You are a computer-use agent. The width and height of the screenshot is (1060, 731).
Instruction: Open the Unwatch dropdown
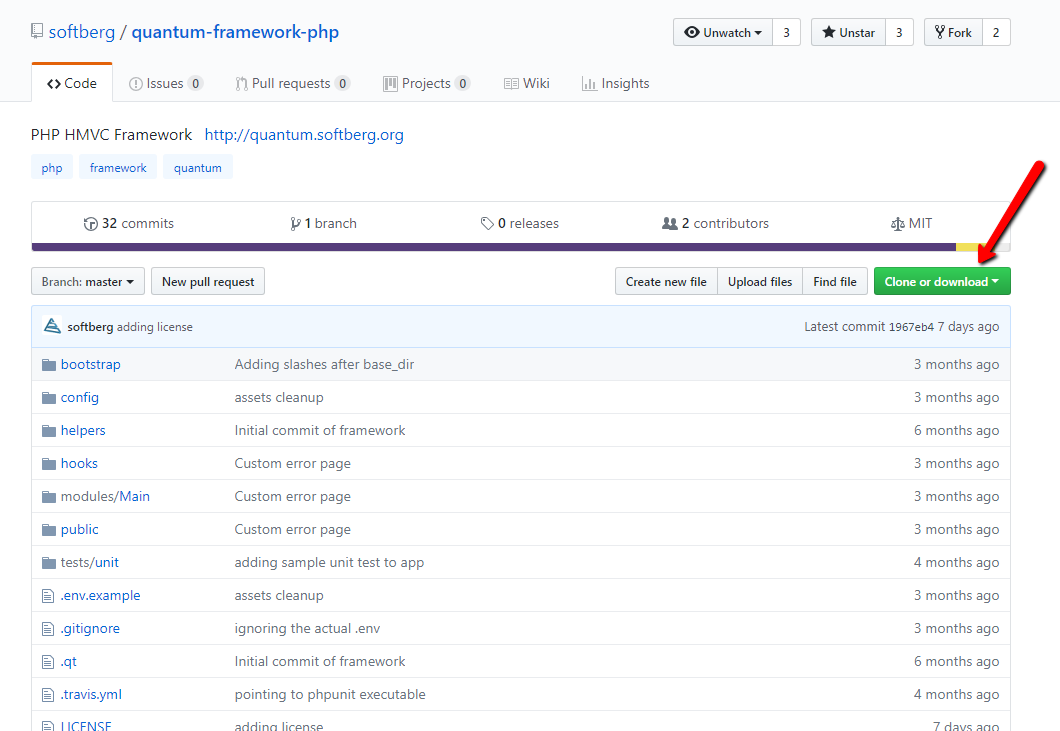pos(723,32)
